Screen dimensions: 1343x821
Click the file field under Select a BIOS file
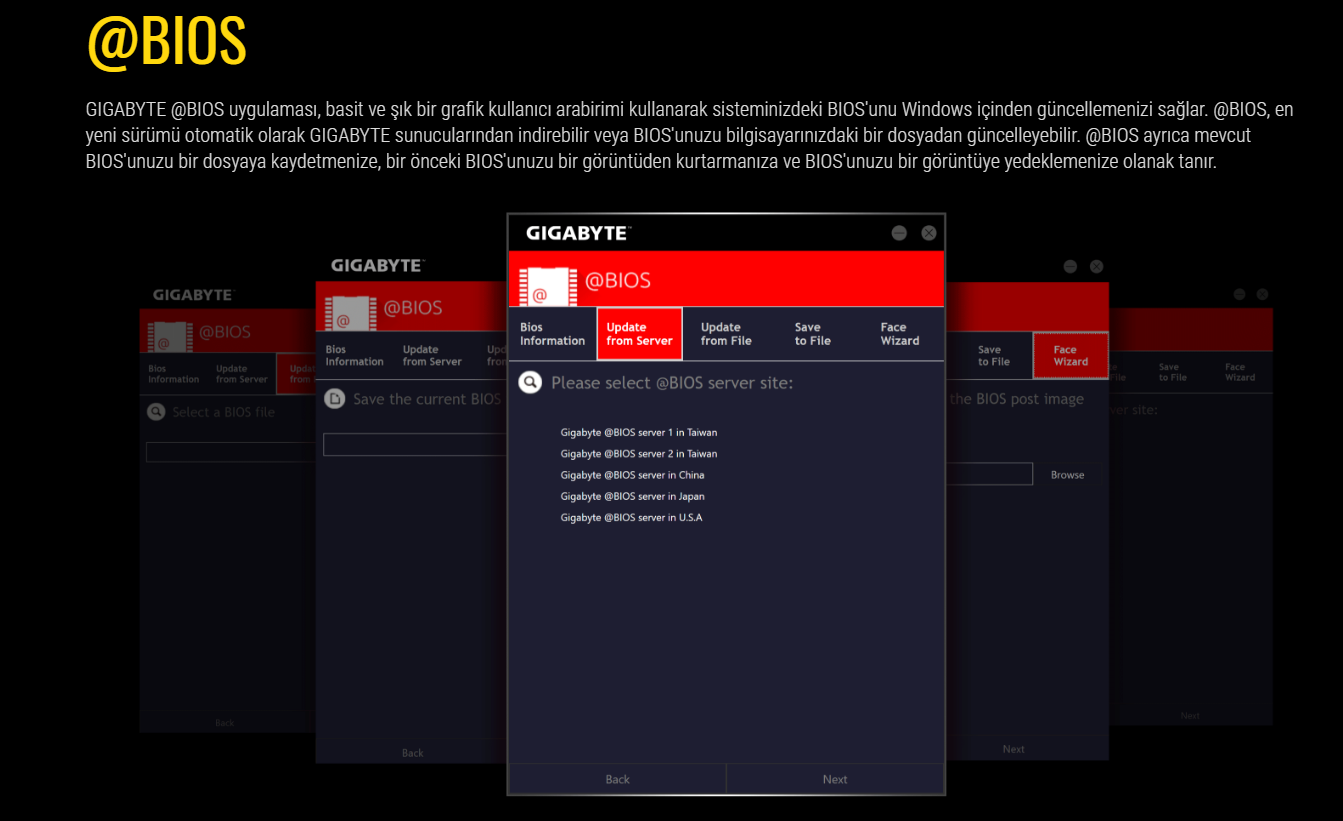230,452
